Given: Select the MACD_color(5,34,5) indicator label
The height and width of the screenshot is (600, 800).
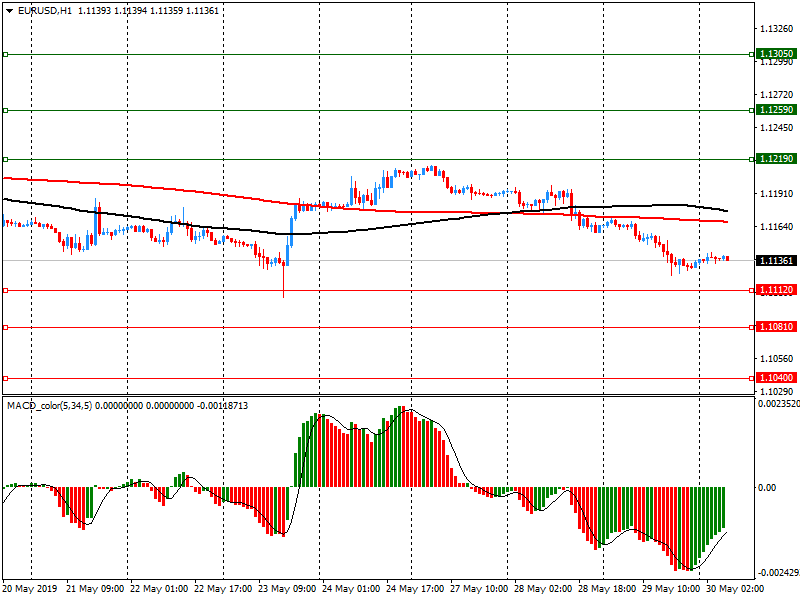Looking at the screenshot, I should click(x=48, y=406).
